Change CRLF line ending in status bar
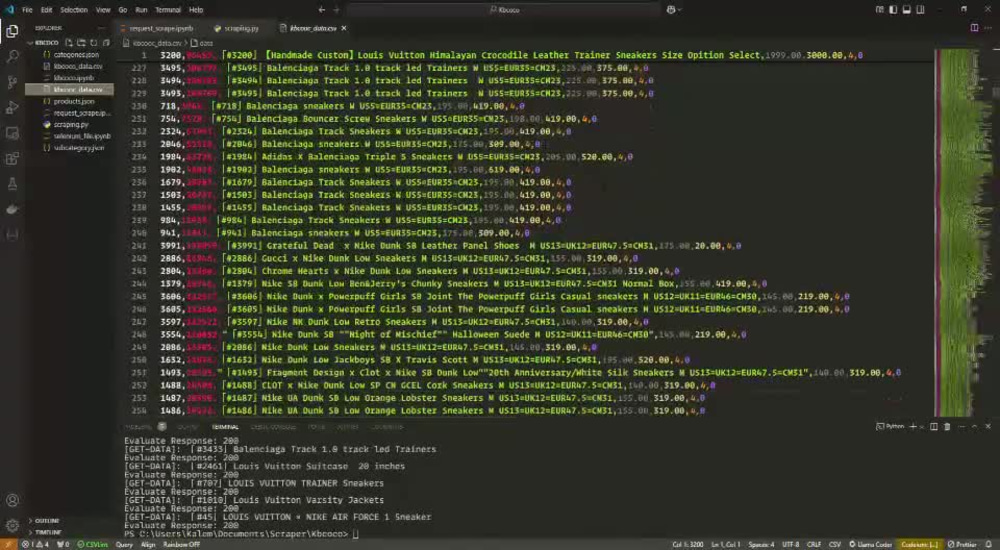Image resolution: width=1000 pixels, height=550 pixels. [814, 544]
